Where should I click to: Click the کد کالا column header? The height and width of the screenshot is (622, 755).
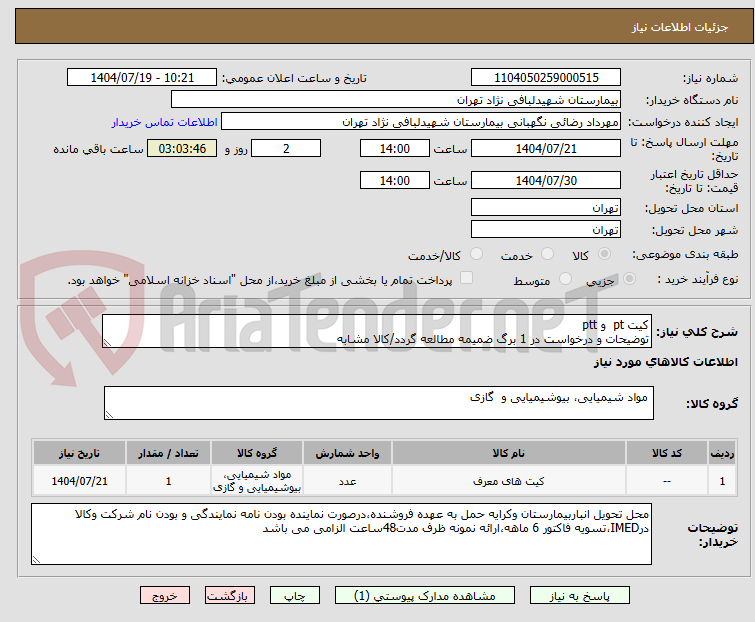(666, 453)
